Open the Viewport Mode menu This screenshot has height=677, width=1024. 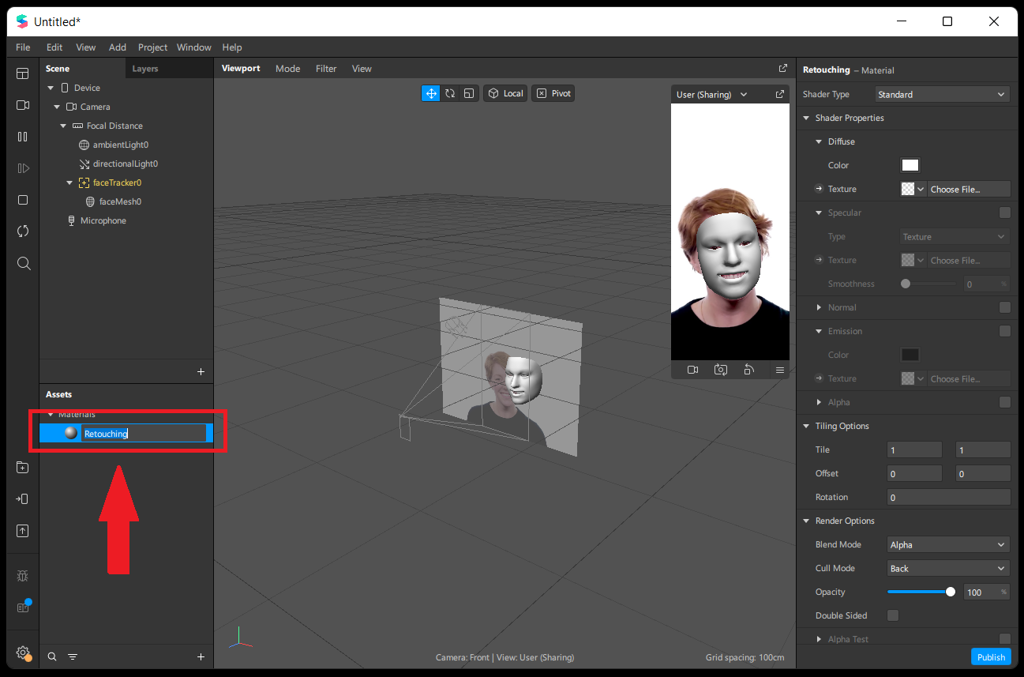click(287, 69)
